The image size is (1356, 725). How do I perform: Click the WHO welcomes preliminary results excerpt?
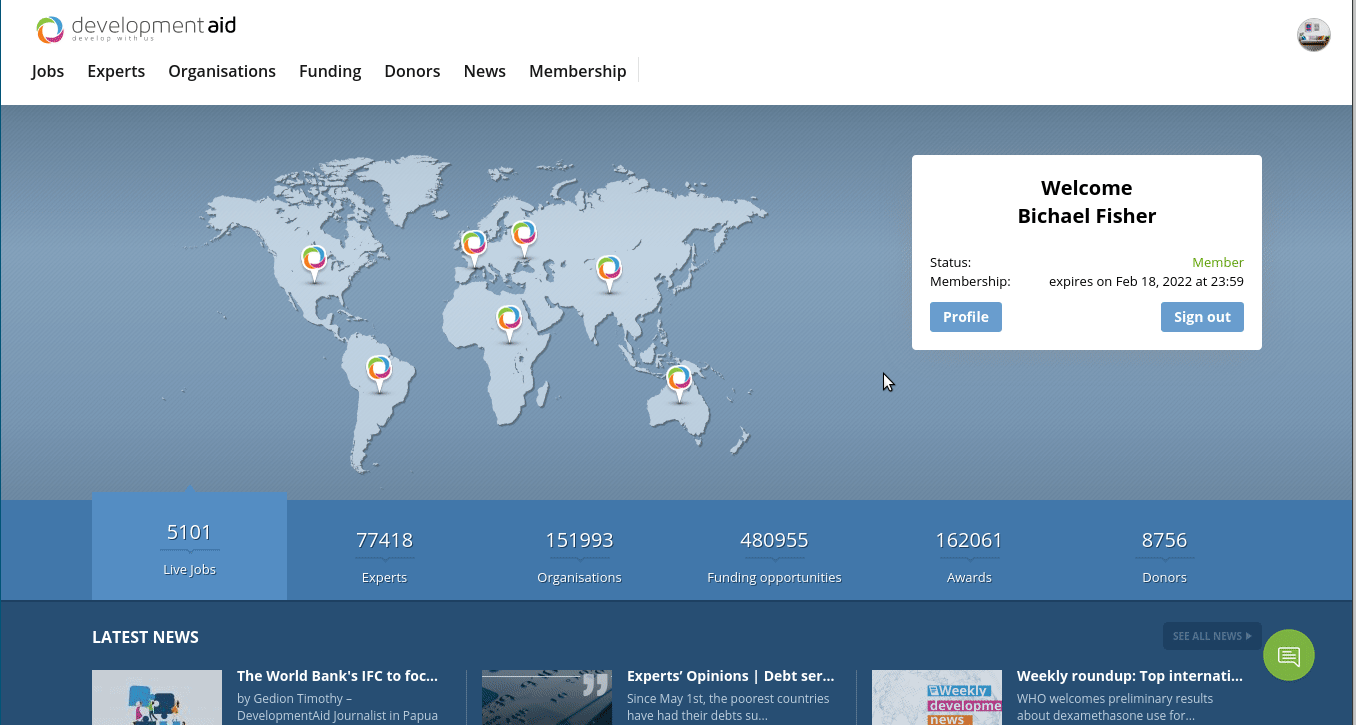point(1115,707)
